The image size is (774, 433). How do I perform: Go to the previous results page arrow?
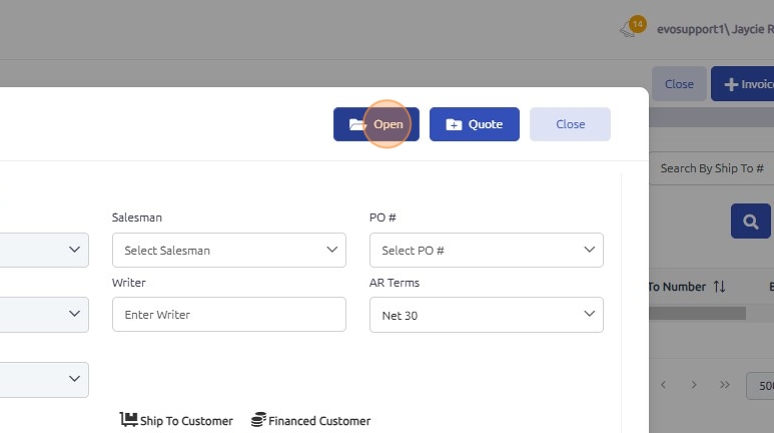(662, 385)
